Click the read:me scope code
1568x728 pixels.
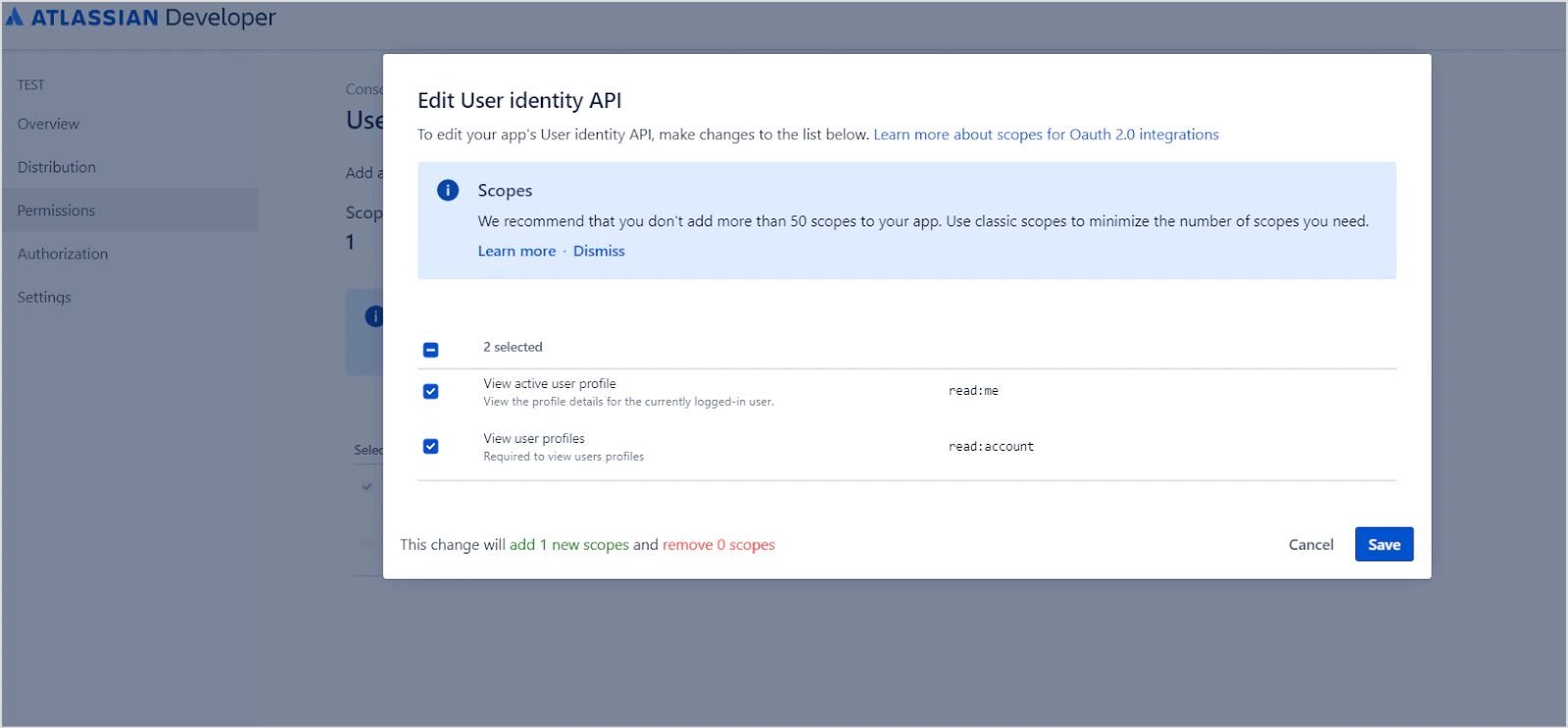tap(973, 391)
